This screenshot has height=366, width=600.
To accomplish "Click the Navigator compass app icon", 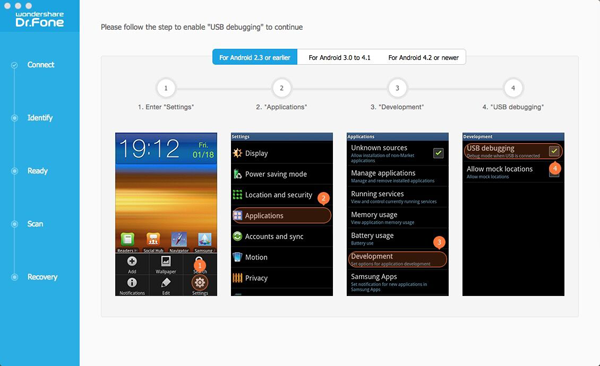I will [x=179, y=239].
